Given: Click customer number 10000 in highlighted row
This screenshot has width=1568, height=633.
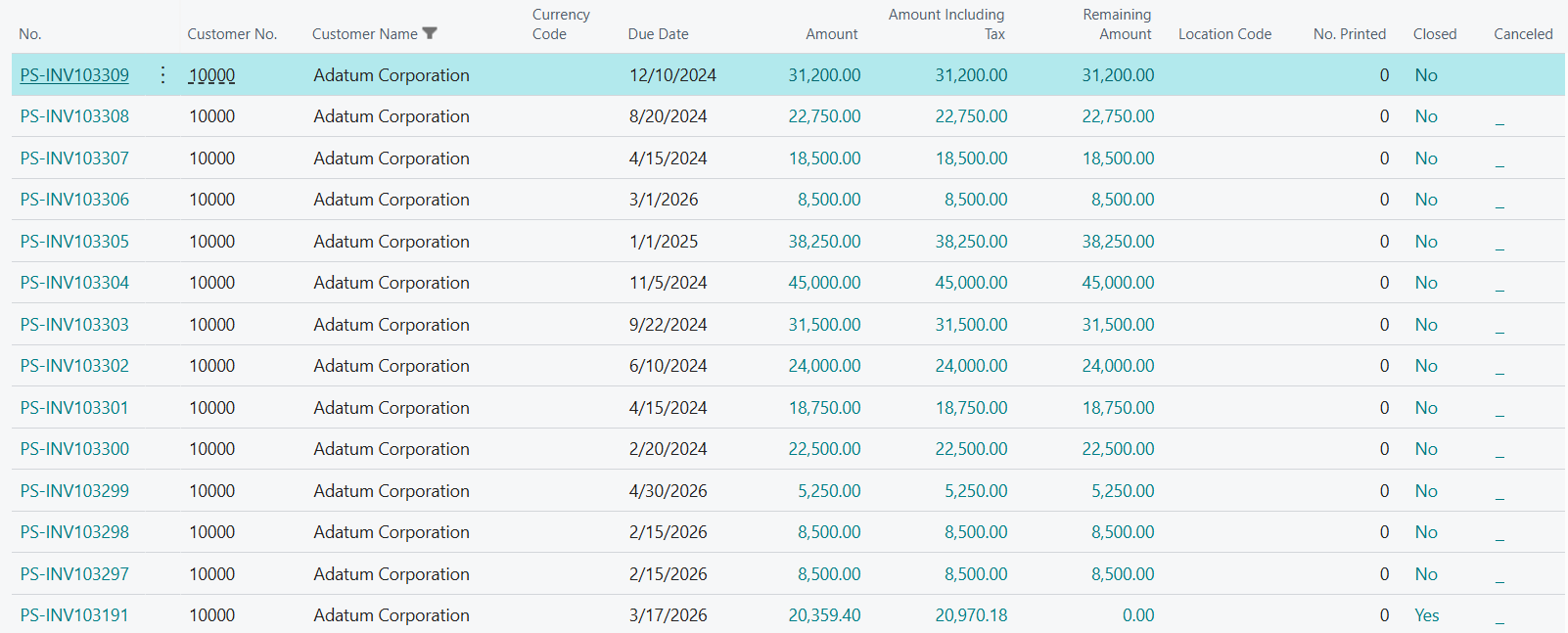Looking at the screenshot, I should 211,75.
